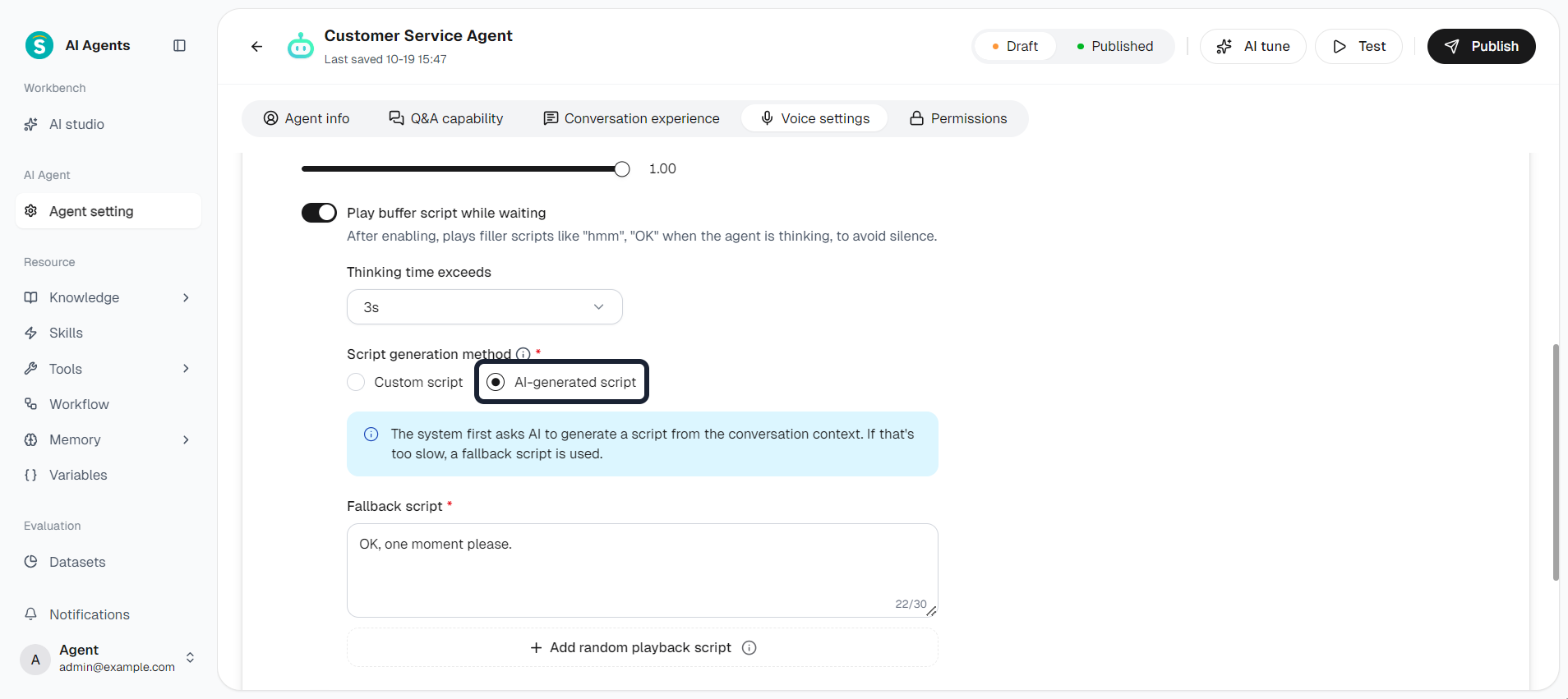Click the Datasets pie chart icon
1568x699 pixels.
pos(31,562)
